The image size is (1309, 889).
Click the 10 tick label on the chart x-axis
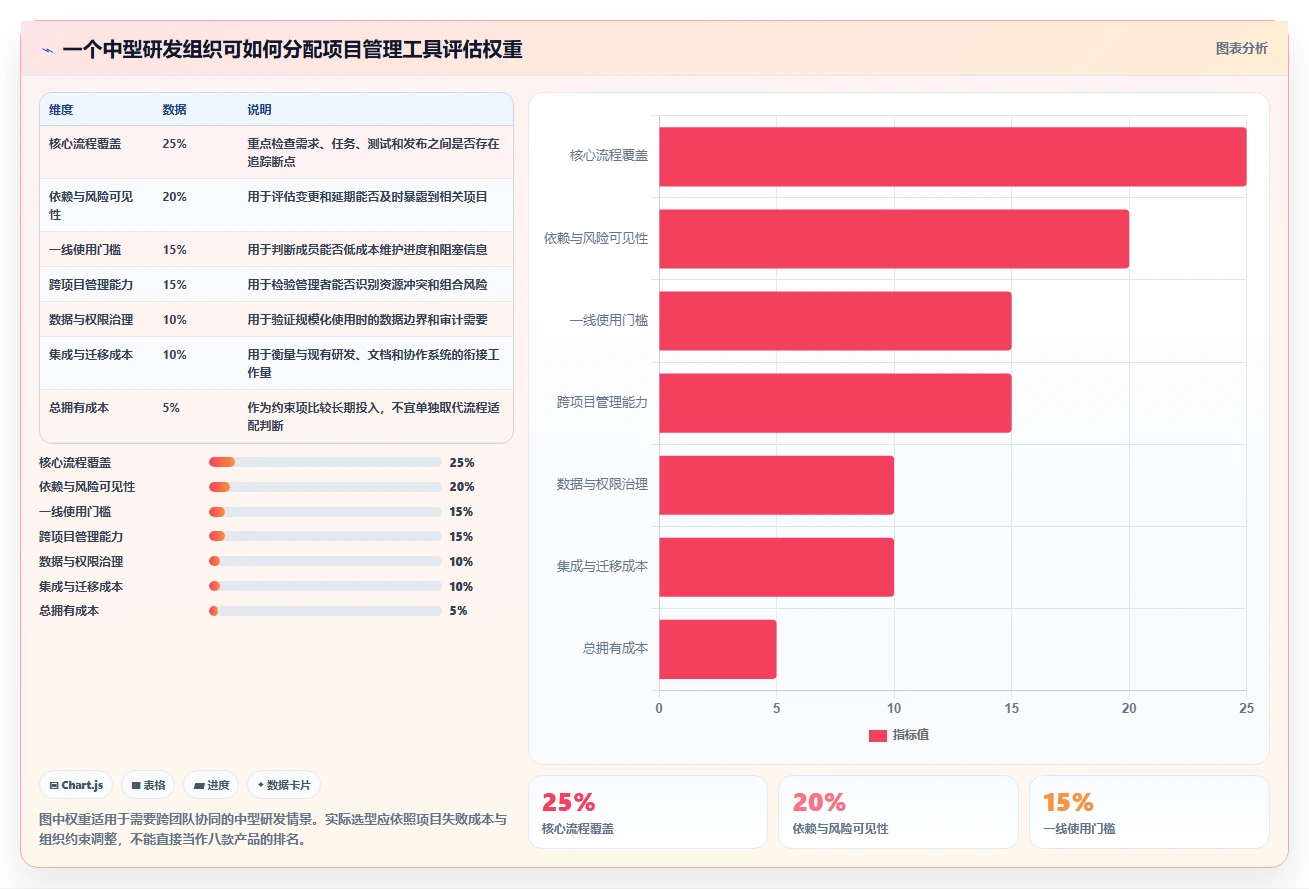(x=894, y=709)
